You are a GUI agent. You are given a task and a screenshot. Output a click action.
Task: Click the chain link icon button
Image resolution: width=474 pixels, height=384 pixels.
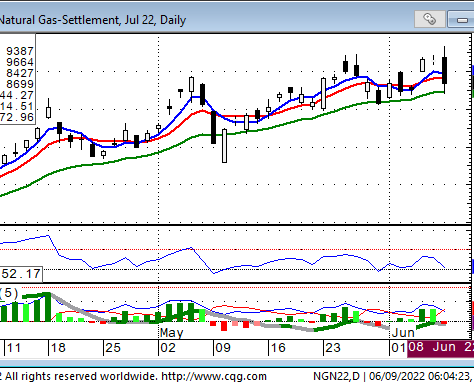(x=430, y=19)
